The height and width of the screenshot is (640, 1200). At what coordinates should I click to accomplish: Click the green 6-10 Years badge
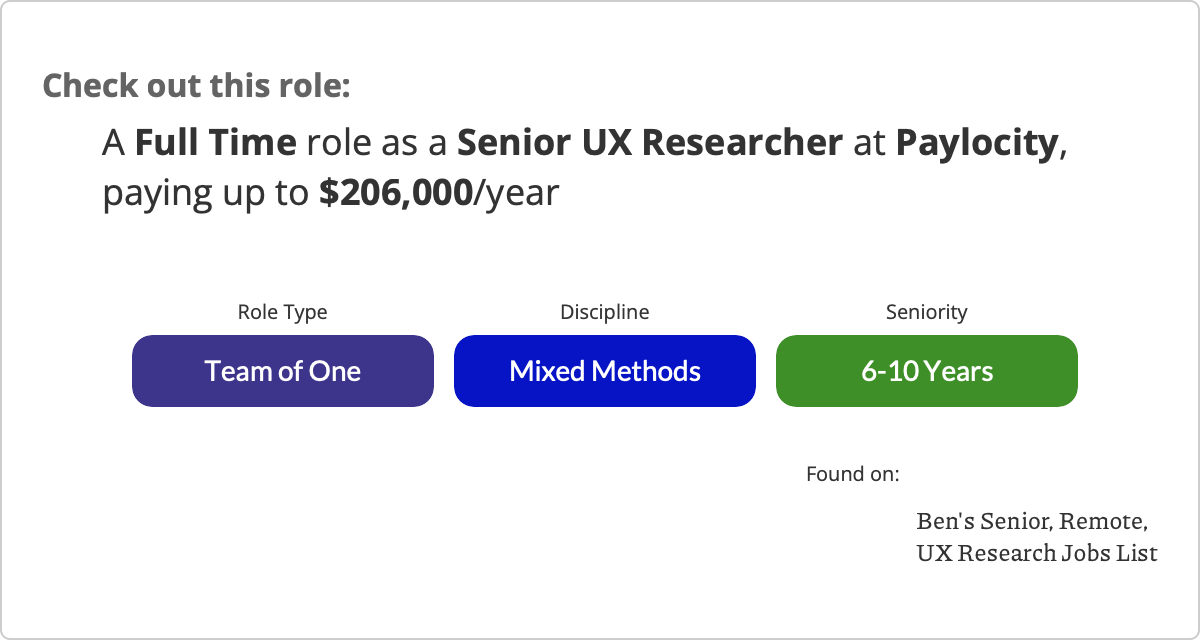927,371
